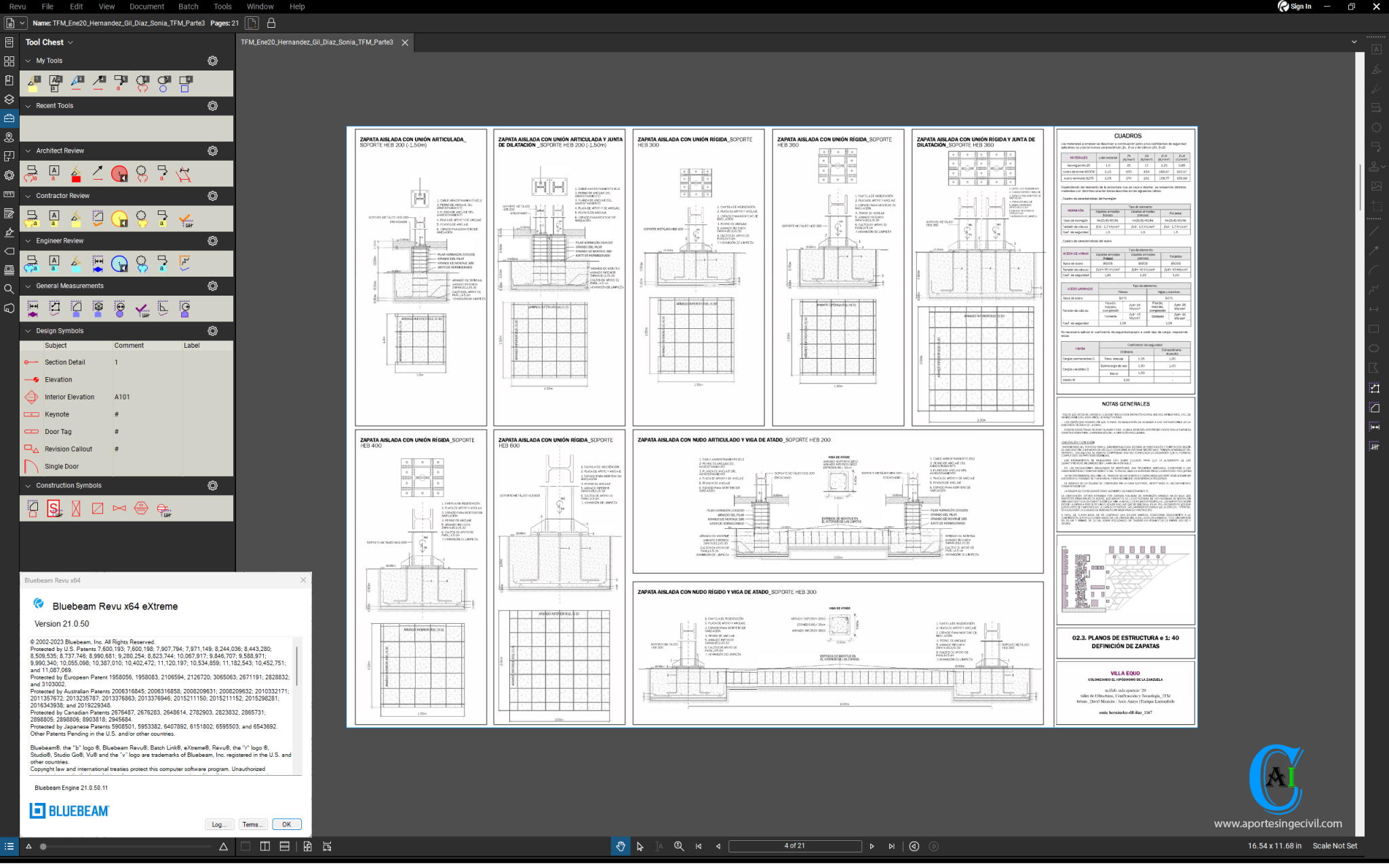Select the TFM_Ene20_Hernandez document tab
Viewport: 1389px width, 868px height.
coord(315,42)
